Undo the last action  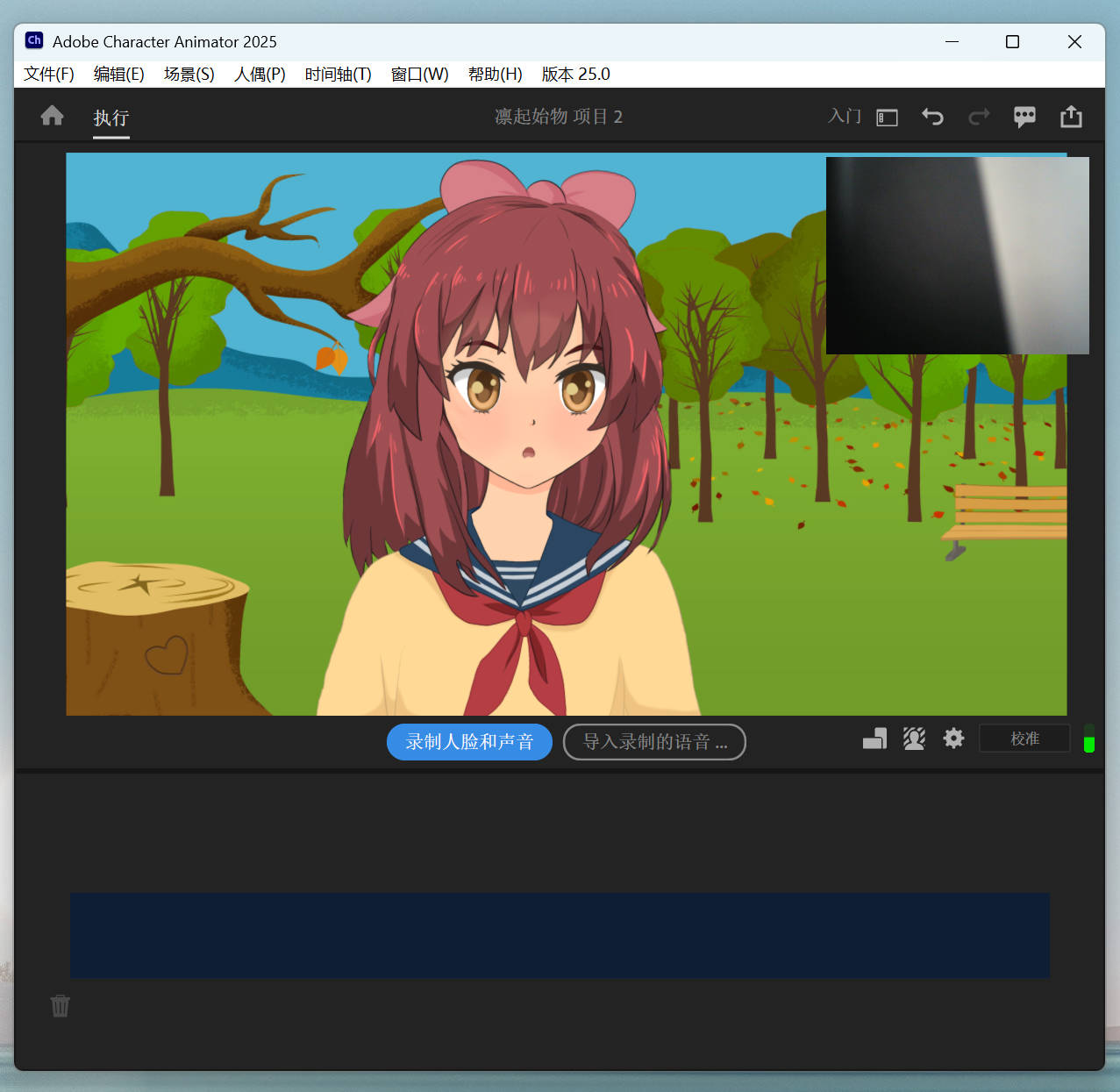[932, 117]
